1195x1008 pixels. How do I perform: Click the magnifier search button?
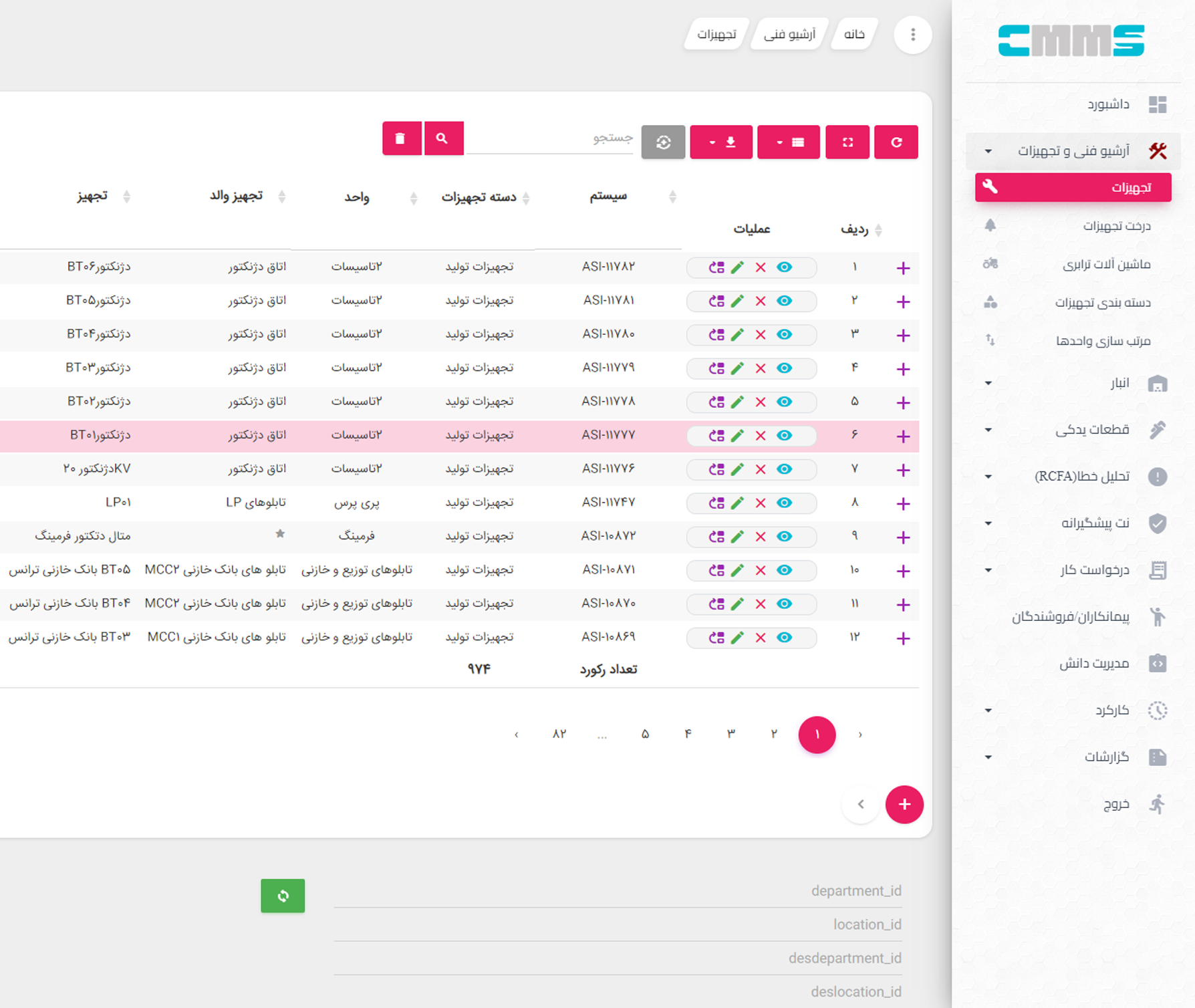click(x=442, y=138)
